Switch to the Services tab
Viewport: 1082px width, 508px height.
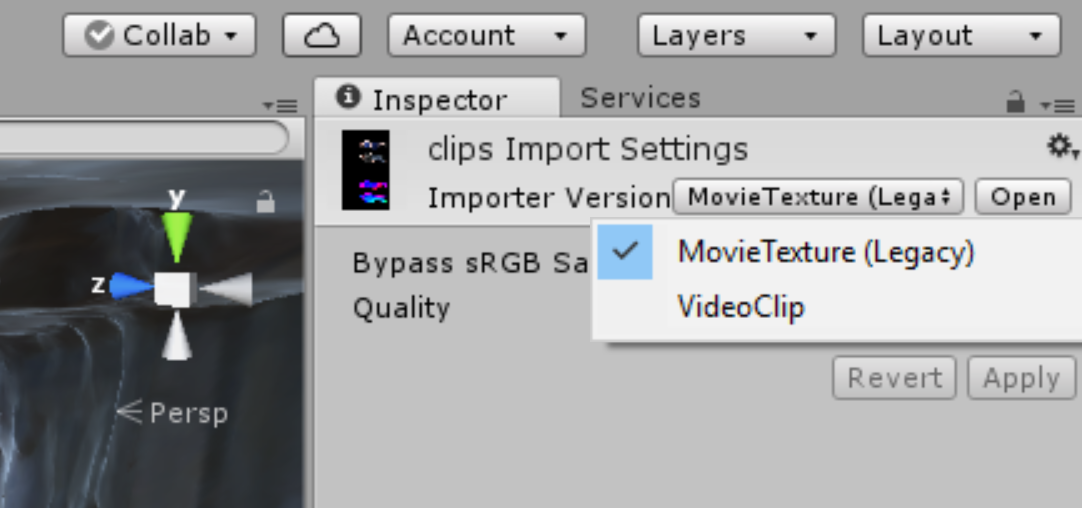(640, 98)
